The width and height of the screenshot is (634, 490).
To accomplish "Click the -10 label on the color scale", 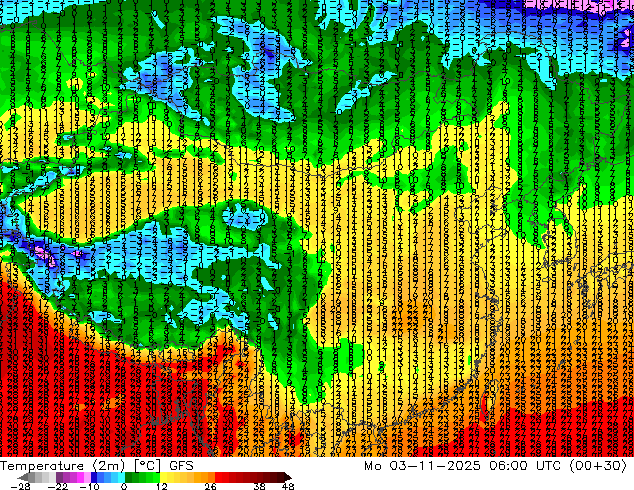I will [x=89, y=486].
